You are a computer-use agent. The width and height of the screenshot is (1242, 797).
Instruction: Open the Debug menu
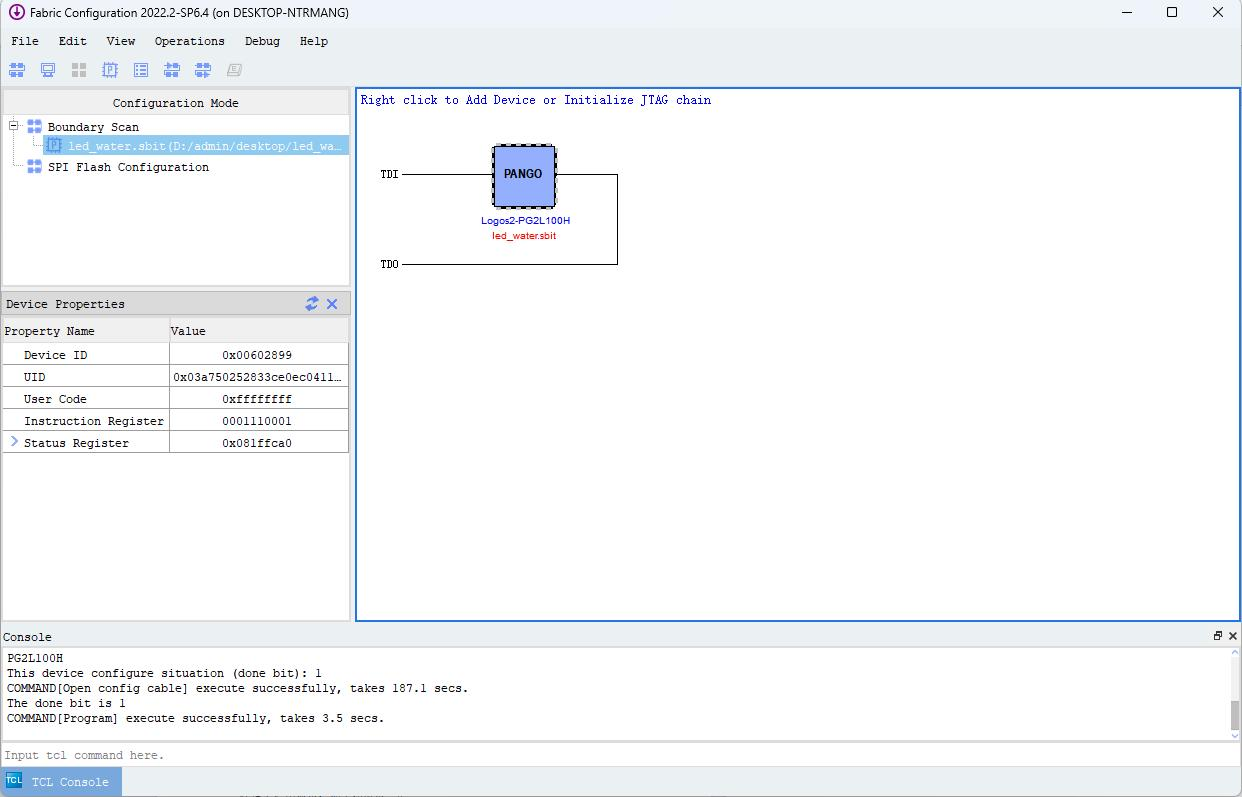click(262, 41)
